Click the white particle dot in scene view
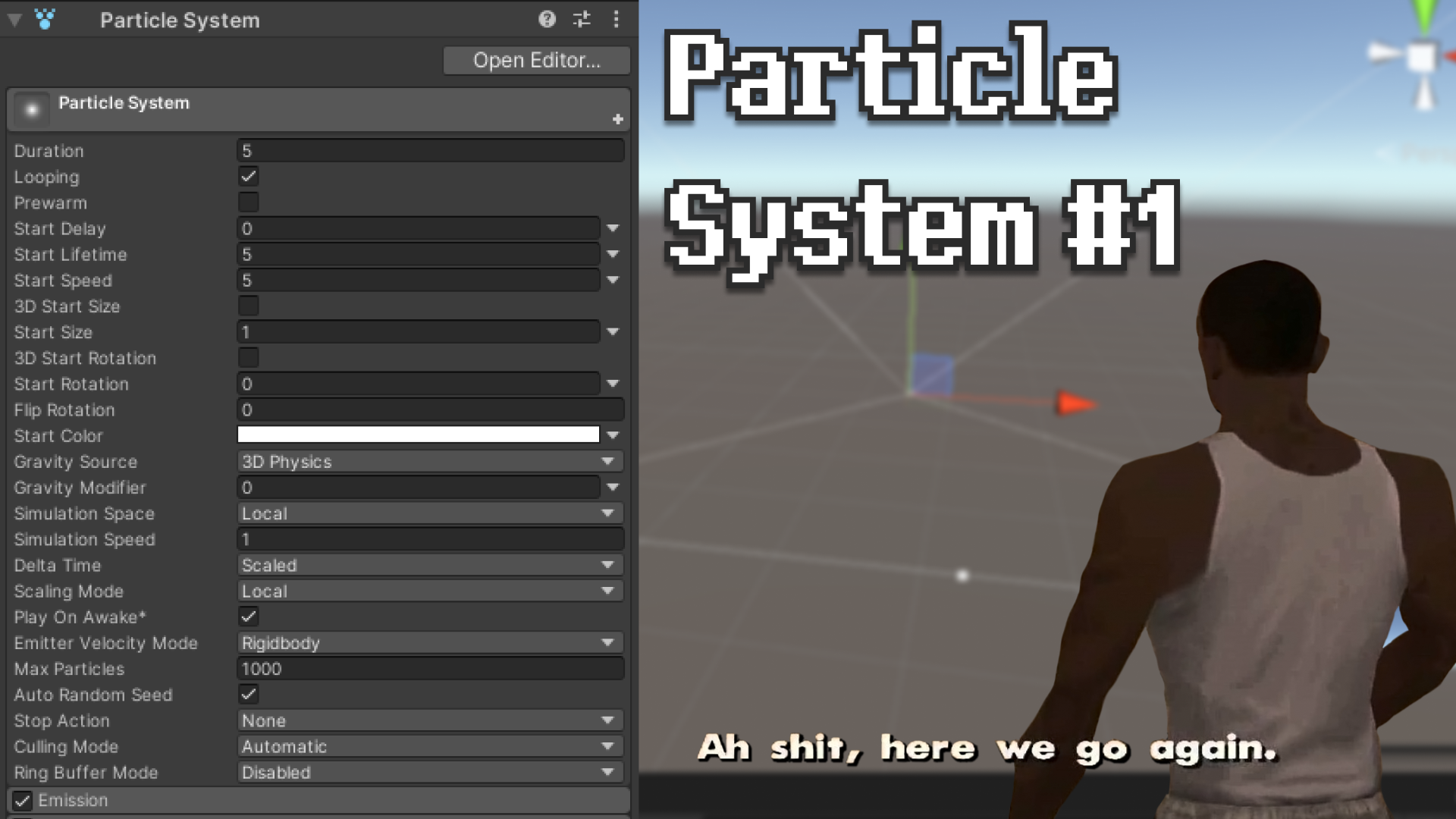Image resolution: width=1456 pixels, height=819 pixels. pos(962,576)
